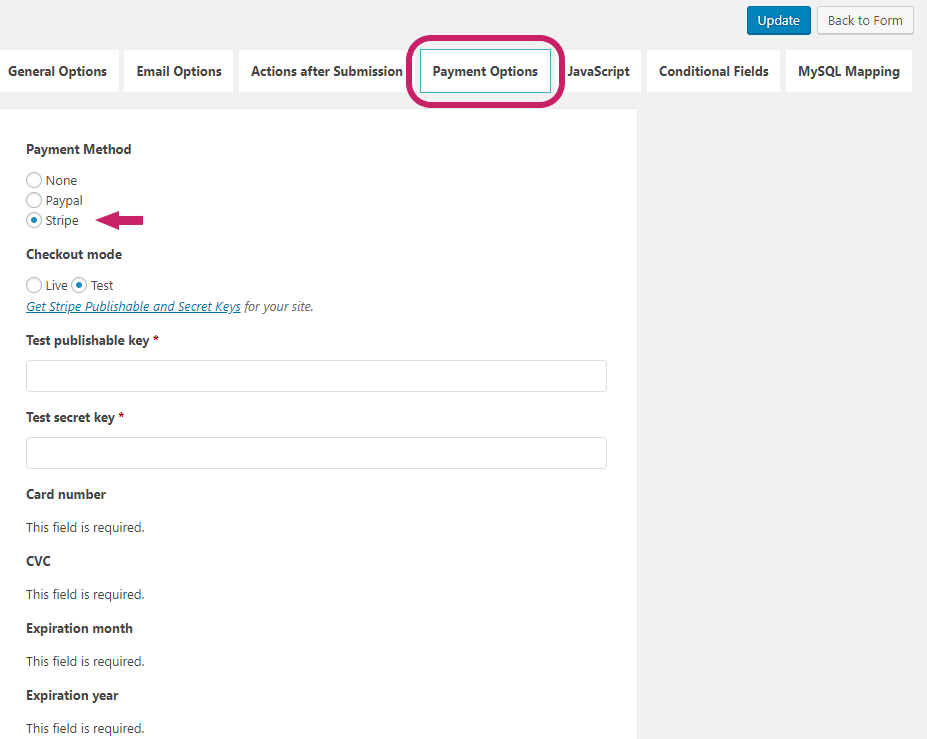Open the General Options tab
Image resolution: width=927 pixels, height=739 pixels.
[57, 71]
